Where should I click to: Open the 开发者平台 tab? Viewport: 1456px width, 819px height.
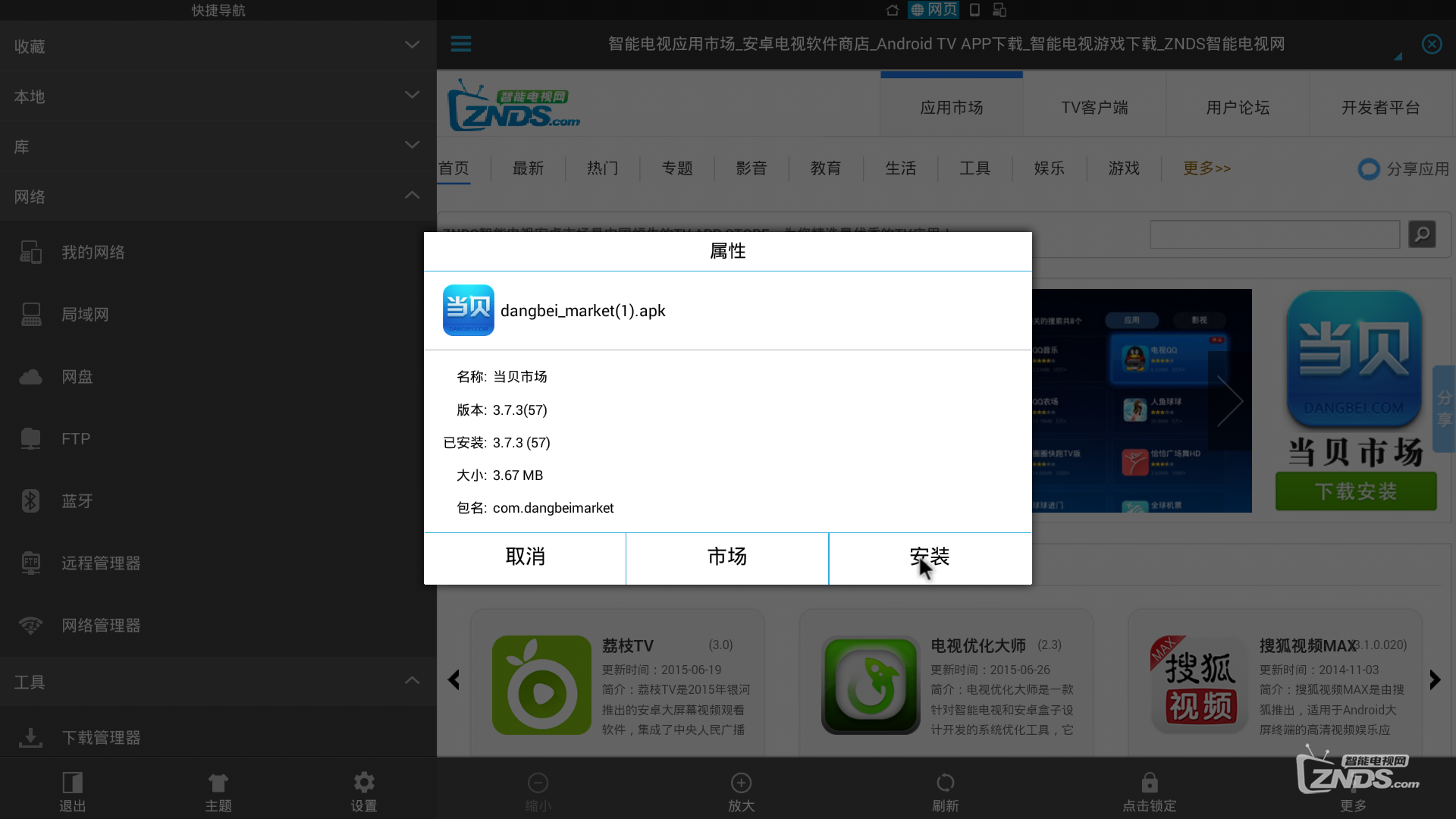pyautogui.click(x=1381, y=107)
